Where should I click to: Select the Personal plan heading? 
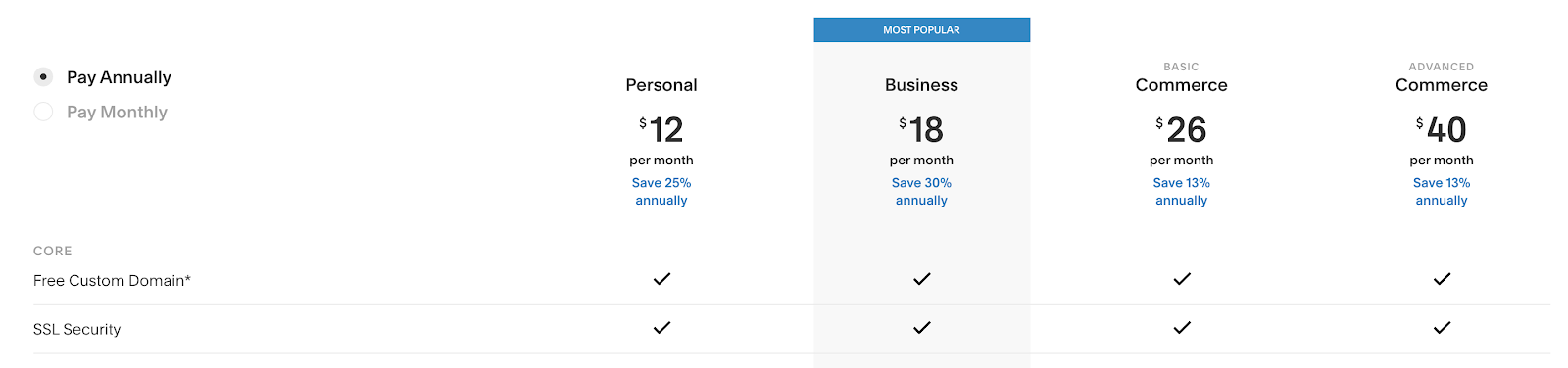coord(661,85)
